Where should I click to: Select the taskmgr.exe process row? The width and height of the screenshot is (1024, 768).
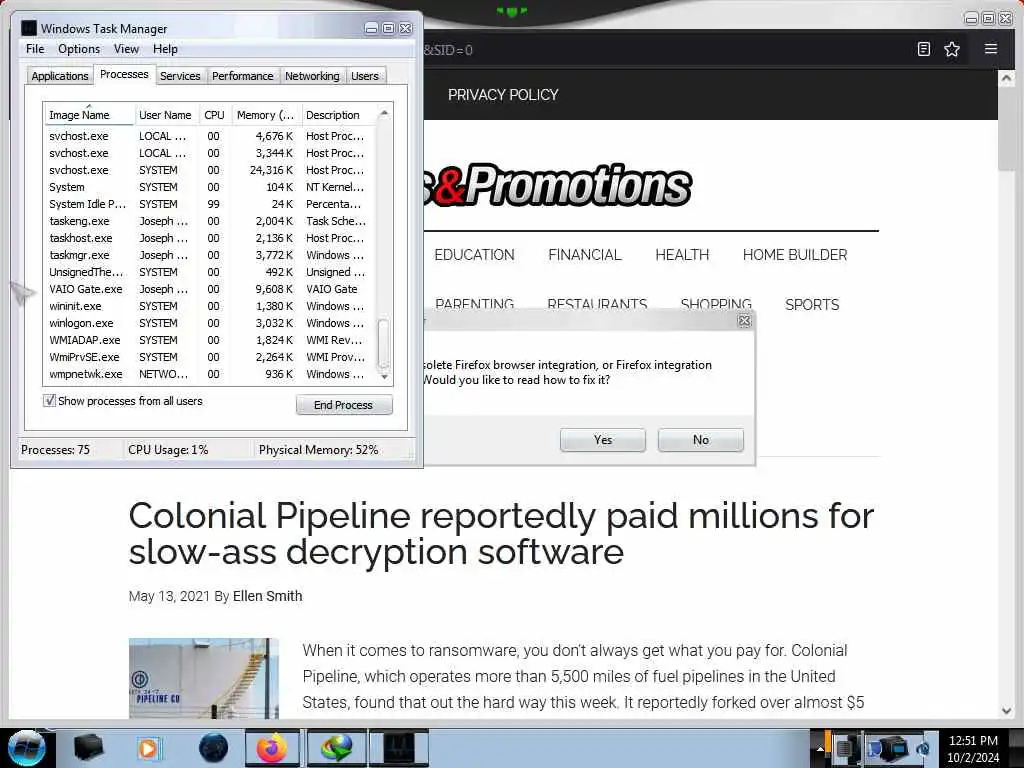pyautogui.click(x=209, y=255)
